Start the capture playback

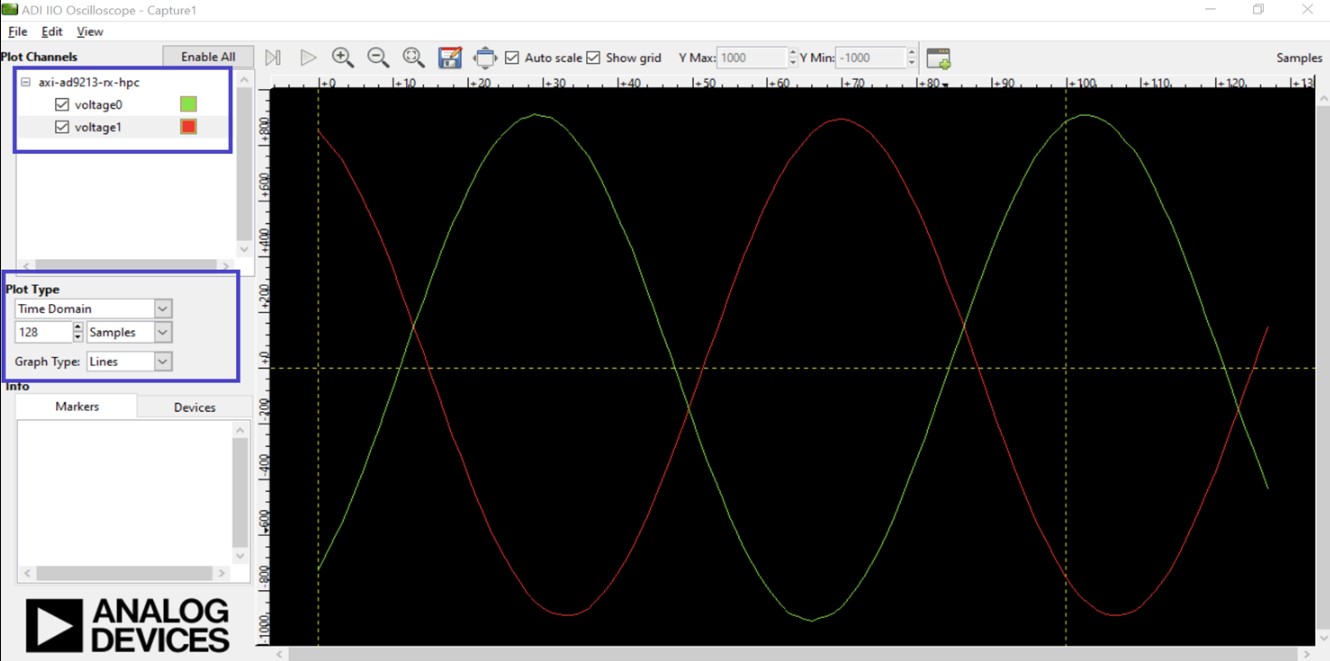tap(308, 57)
